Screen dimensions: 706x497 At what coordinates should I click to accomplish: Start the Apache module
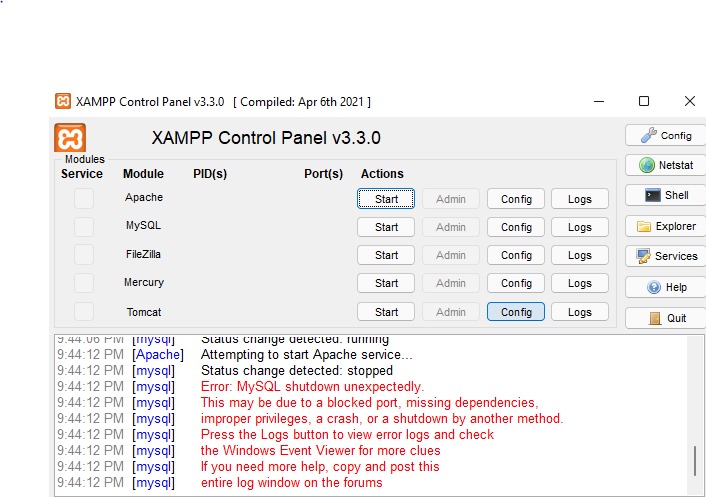coord(386,199)
